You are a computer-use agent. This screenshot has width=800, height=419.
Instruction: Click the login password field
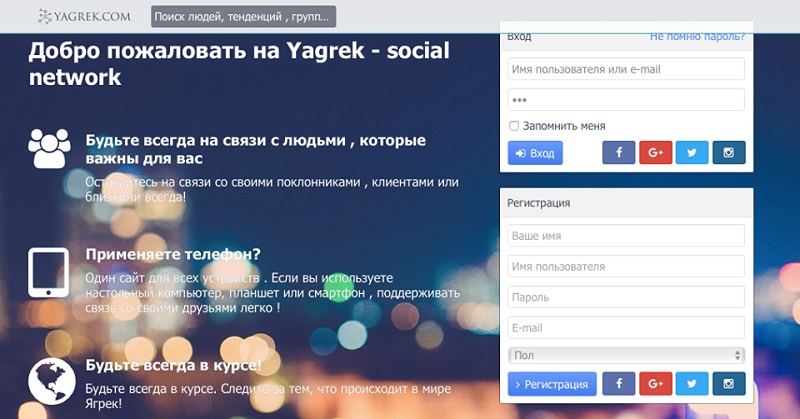pyautogui.click(x=626, y=100)
